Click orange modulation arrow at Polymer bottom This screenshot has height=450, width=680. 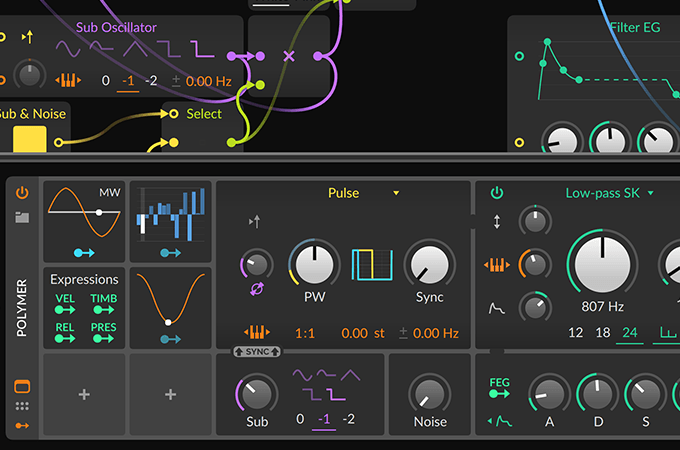click(22, 426)
